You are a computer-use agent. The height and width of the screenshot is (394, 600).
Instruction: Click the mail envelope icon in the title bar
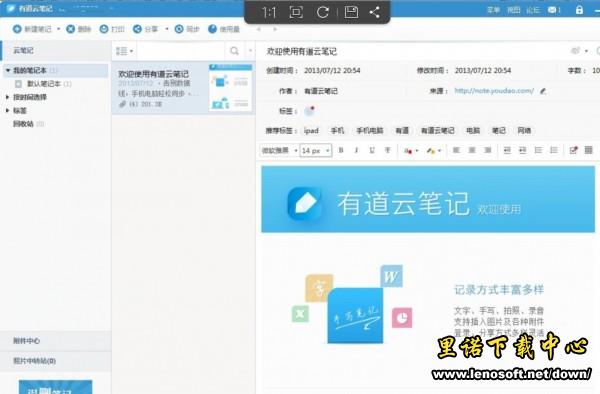552,10
